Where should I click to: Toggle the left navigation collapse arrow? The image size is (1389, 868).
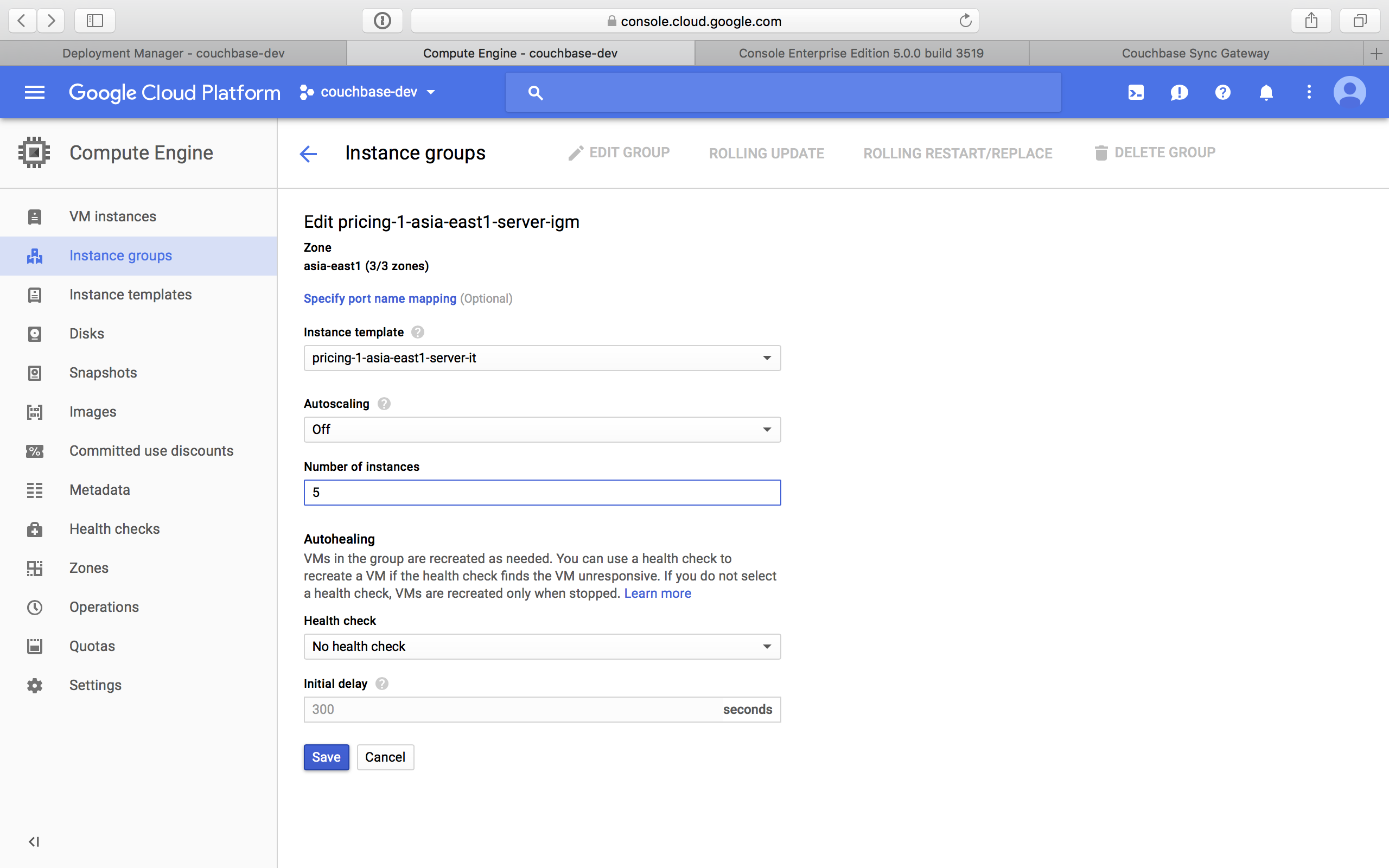pyautogui.click(x=34, y=841)
